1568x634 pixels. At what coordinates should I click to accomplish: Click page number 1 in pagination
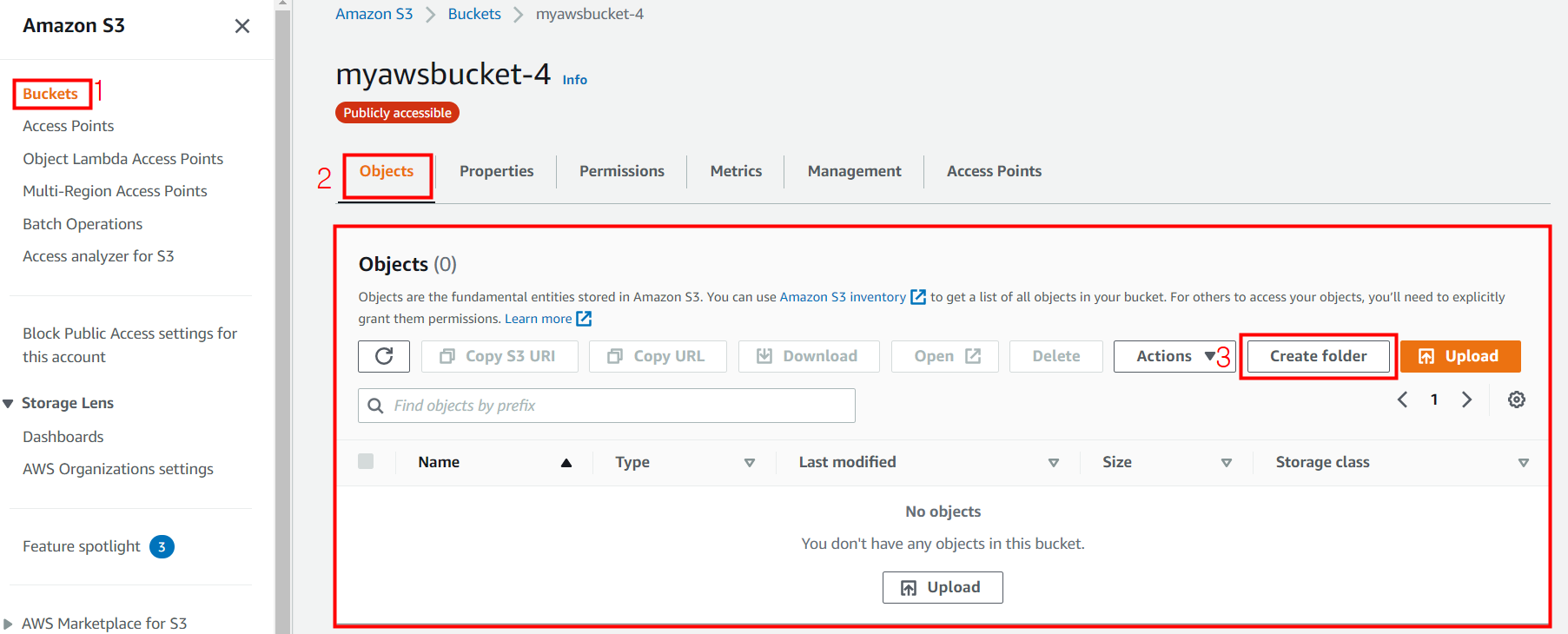pyautogui.click(x=1434, y=400)
